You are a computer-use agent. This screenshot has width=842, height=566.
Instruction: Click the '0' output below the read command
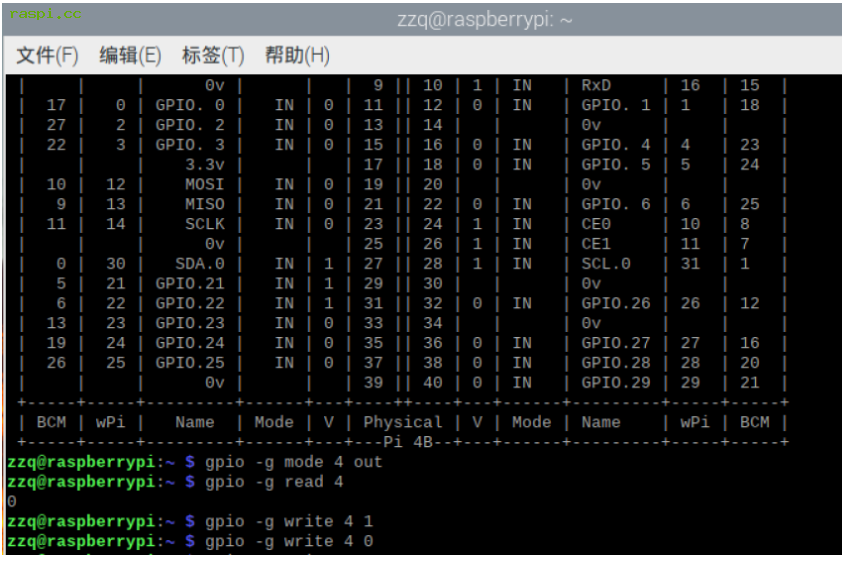(x=11, y=501)
